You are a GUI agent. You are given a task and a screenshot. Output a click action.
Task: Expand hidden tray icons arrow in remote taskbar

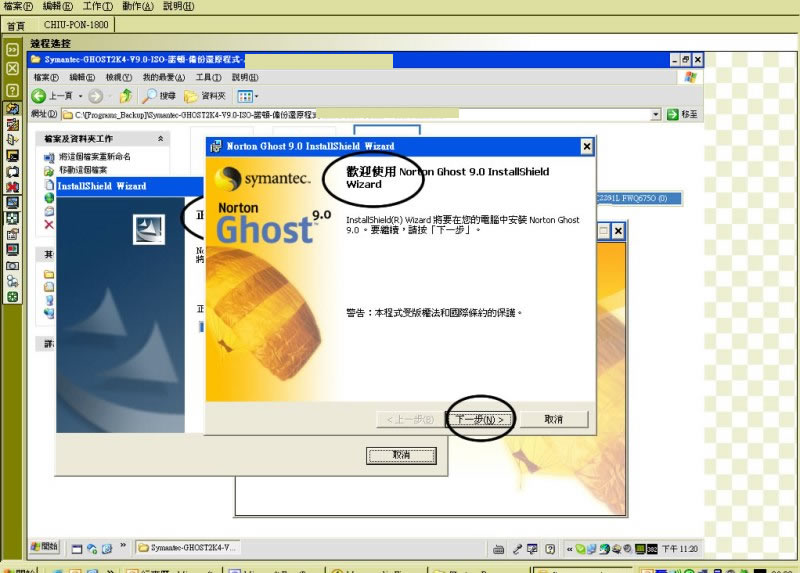click(569, 549)
